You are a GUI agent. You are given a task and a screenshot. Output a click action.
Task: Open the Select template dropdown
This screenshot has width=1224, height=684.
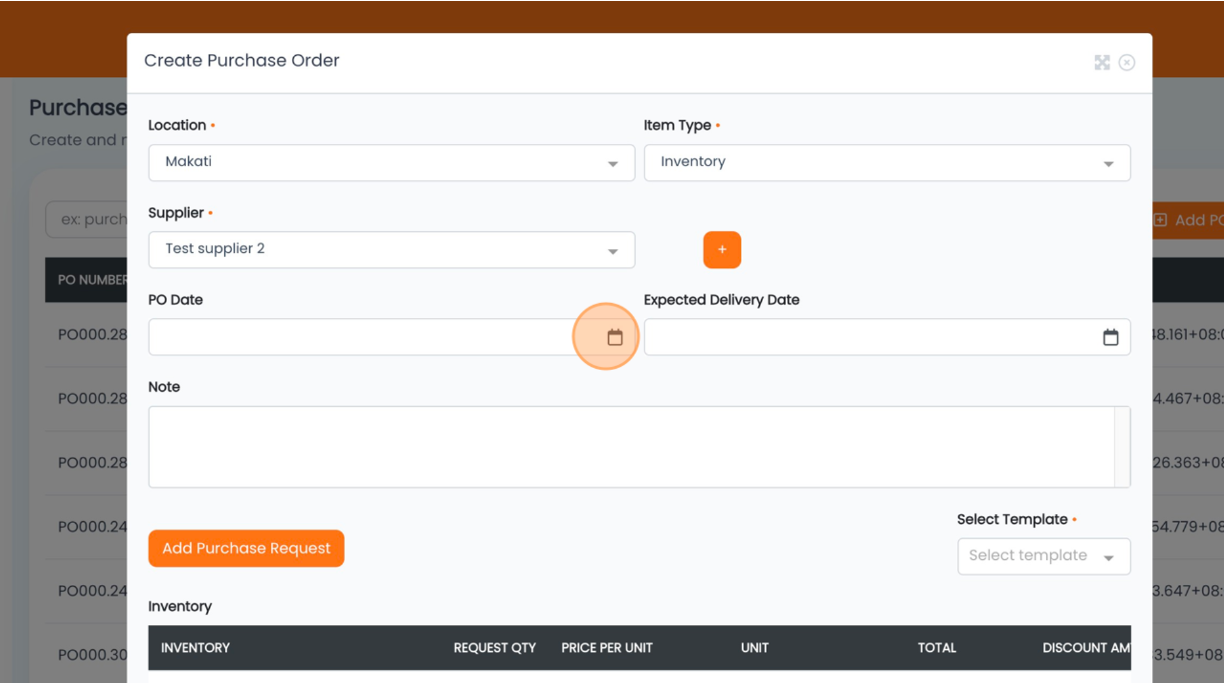point(1044,557)
